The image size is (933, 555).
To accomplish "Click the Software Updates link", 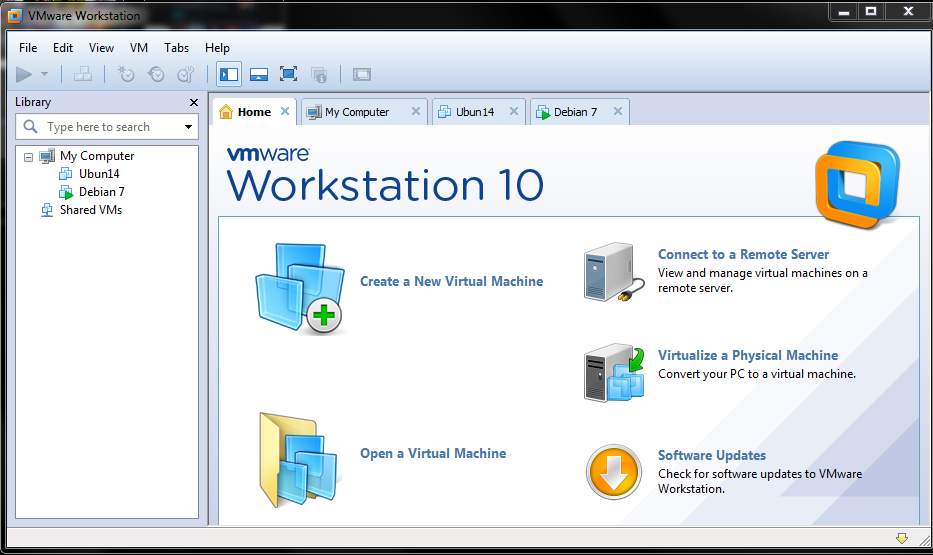I will [712, 455].
